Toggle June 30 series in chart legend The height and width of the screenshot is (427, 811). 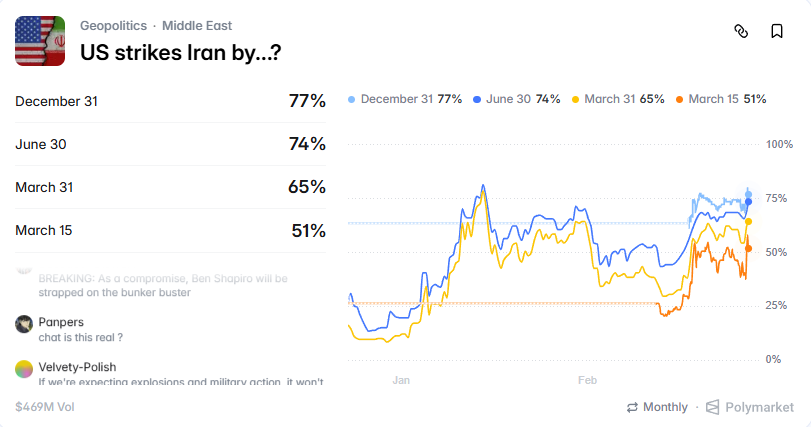[516, 99]
